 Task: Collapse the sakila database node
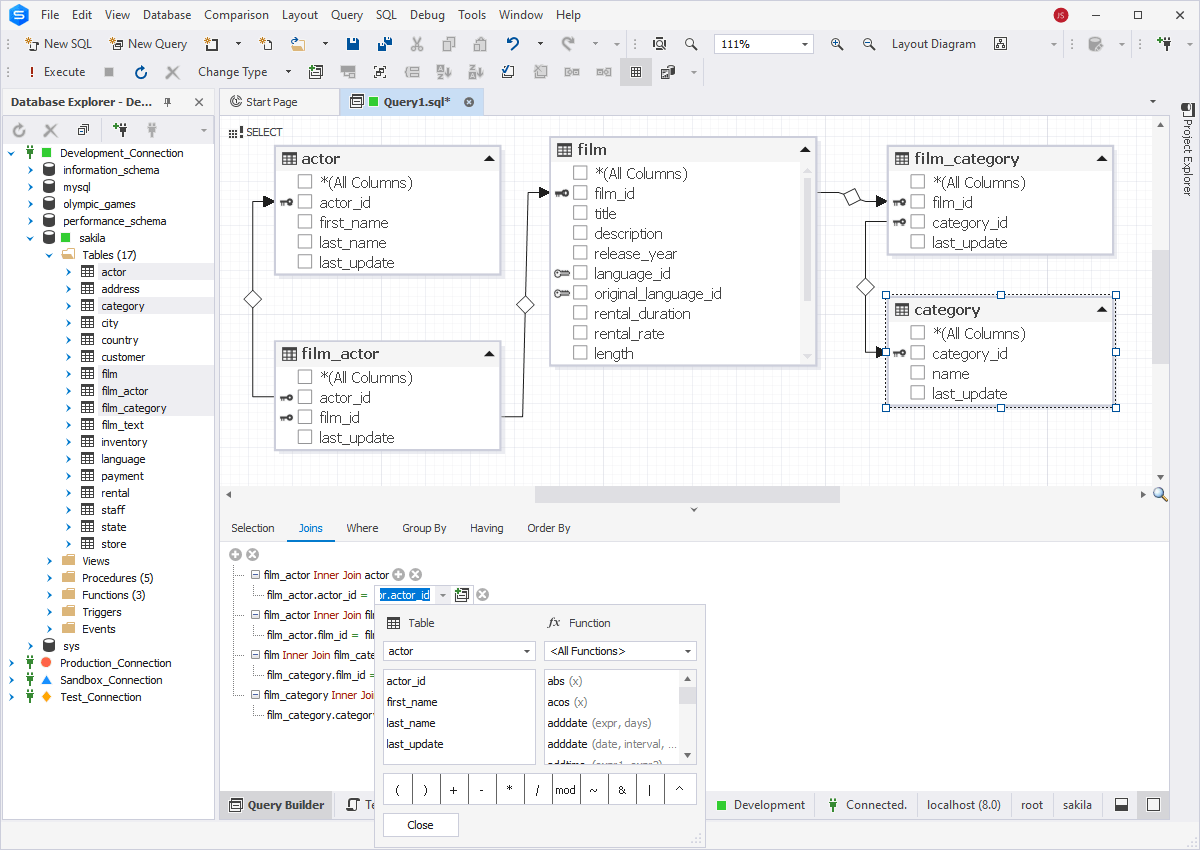tap(30, 238)
